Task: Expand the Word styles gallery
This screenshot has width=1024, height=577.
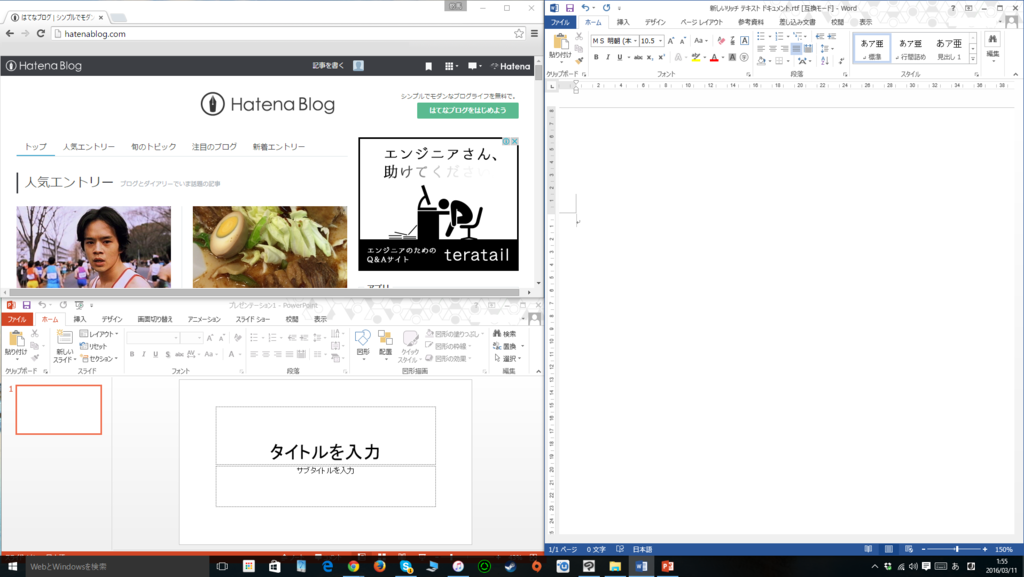Action: click(x=972, y=59)
